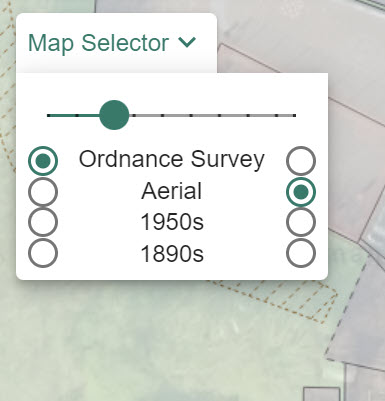The width and height of the screenshot is (385, 401).
Task: Click the '1950s' label text
Action: point(172,222)
